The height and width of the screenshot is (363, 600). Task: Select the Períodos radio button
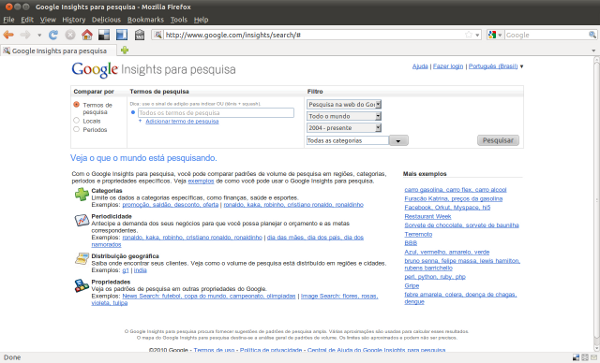pyautogui.click(x=76, y=129)
